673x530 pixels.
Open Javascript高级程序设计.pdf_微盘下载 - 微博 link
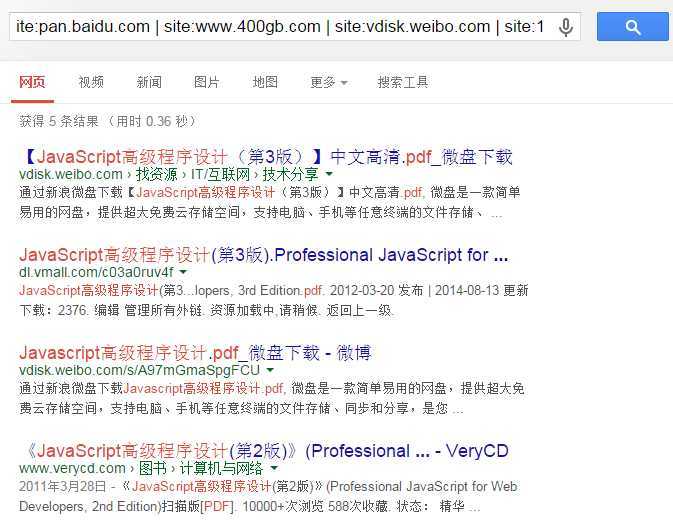pyautogui.click(x=195, y=353)
